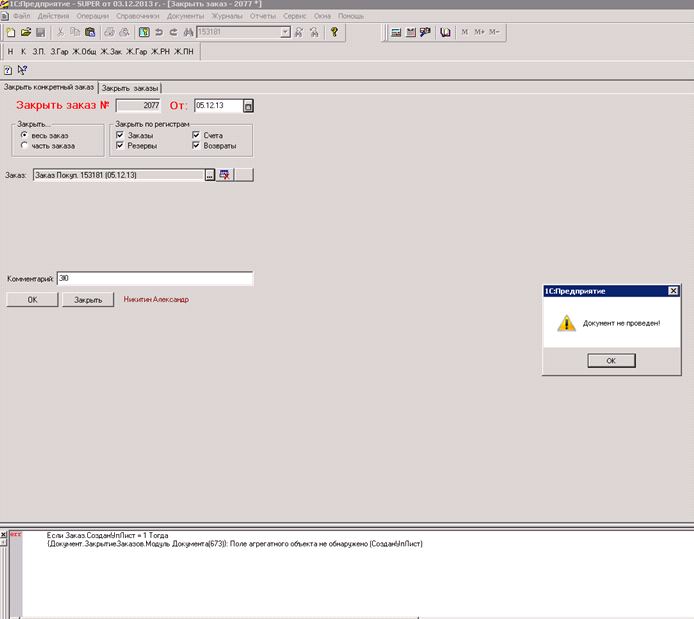Viewport: 694px width, 619px height.
Task: Click into the 'Комментарий' input field
Action: [154, 279]
